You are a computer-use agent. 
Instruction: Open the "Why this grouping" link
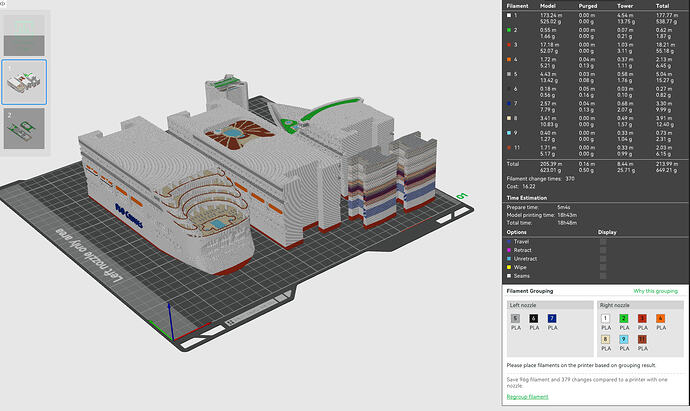pos(655,291)
